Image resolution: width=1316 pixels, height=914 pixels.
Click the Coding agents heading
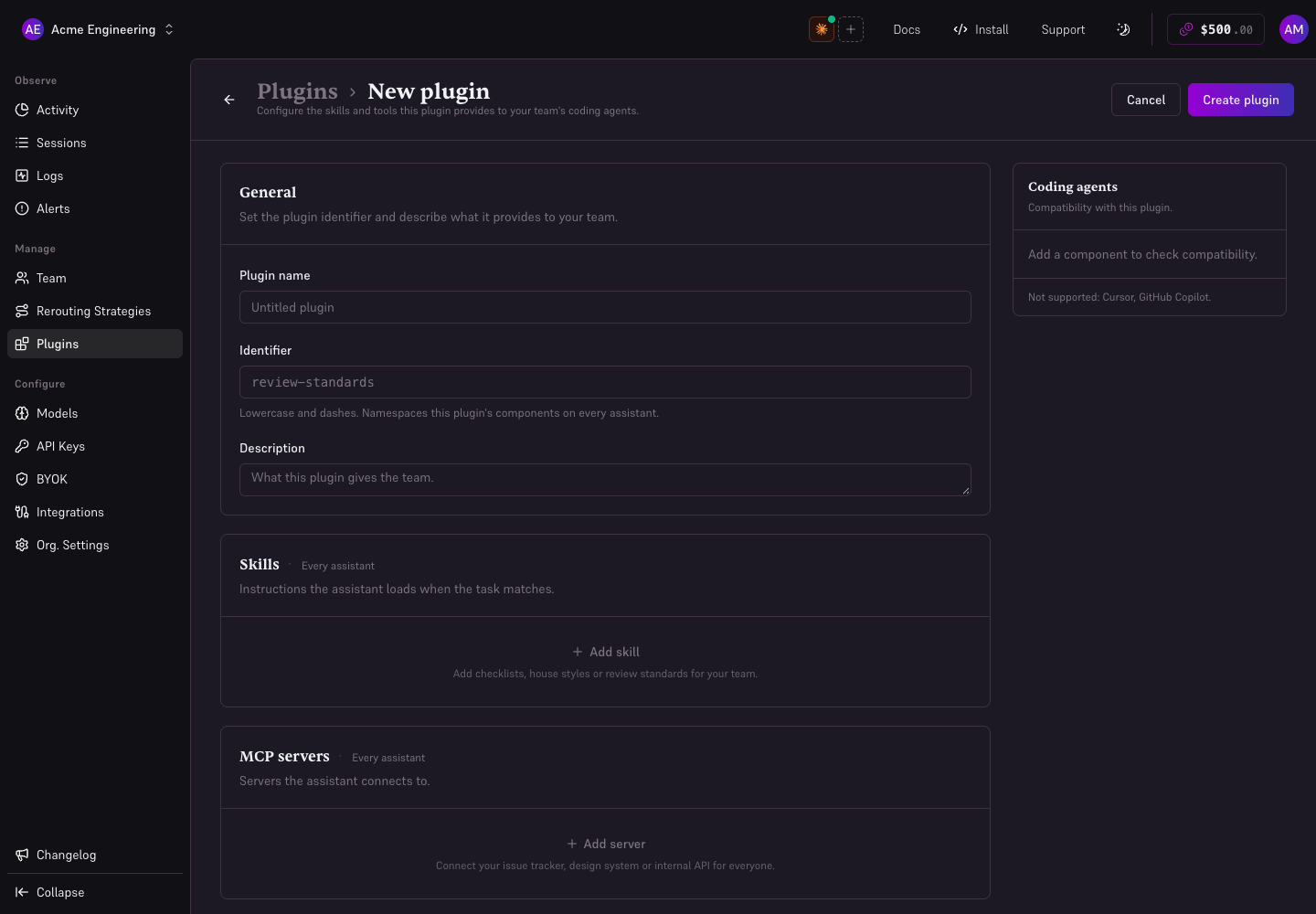1073,186
